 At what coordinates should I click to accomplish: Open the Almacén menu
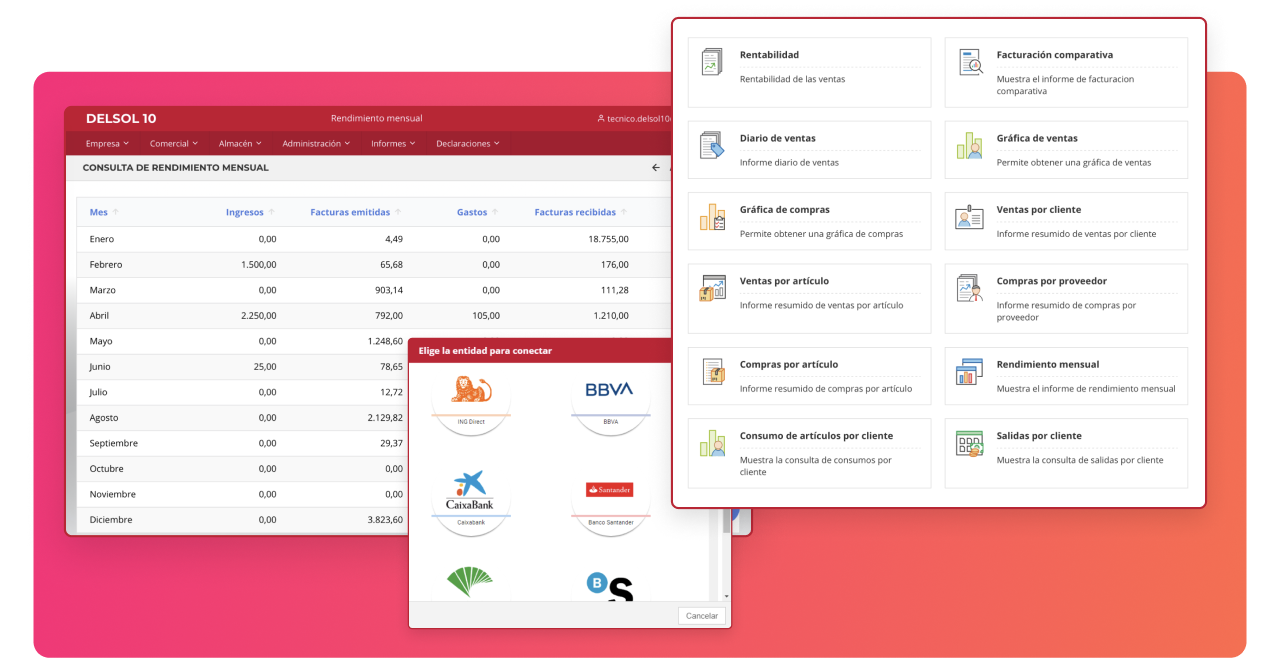tap(240, 144)
